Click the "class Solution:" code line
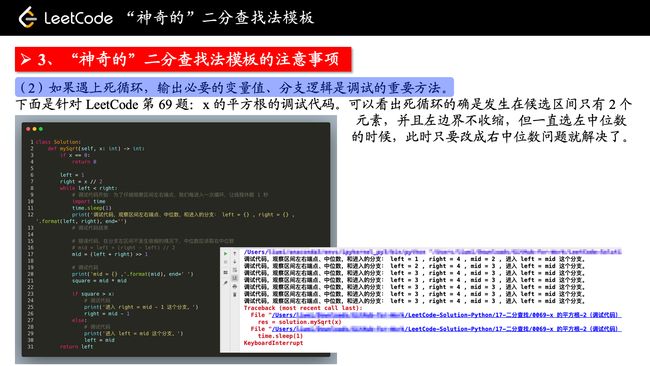 pyautogui.click(x=58, y=142)
